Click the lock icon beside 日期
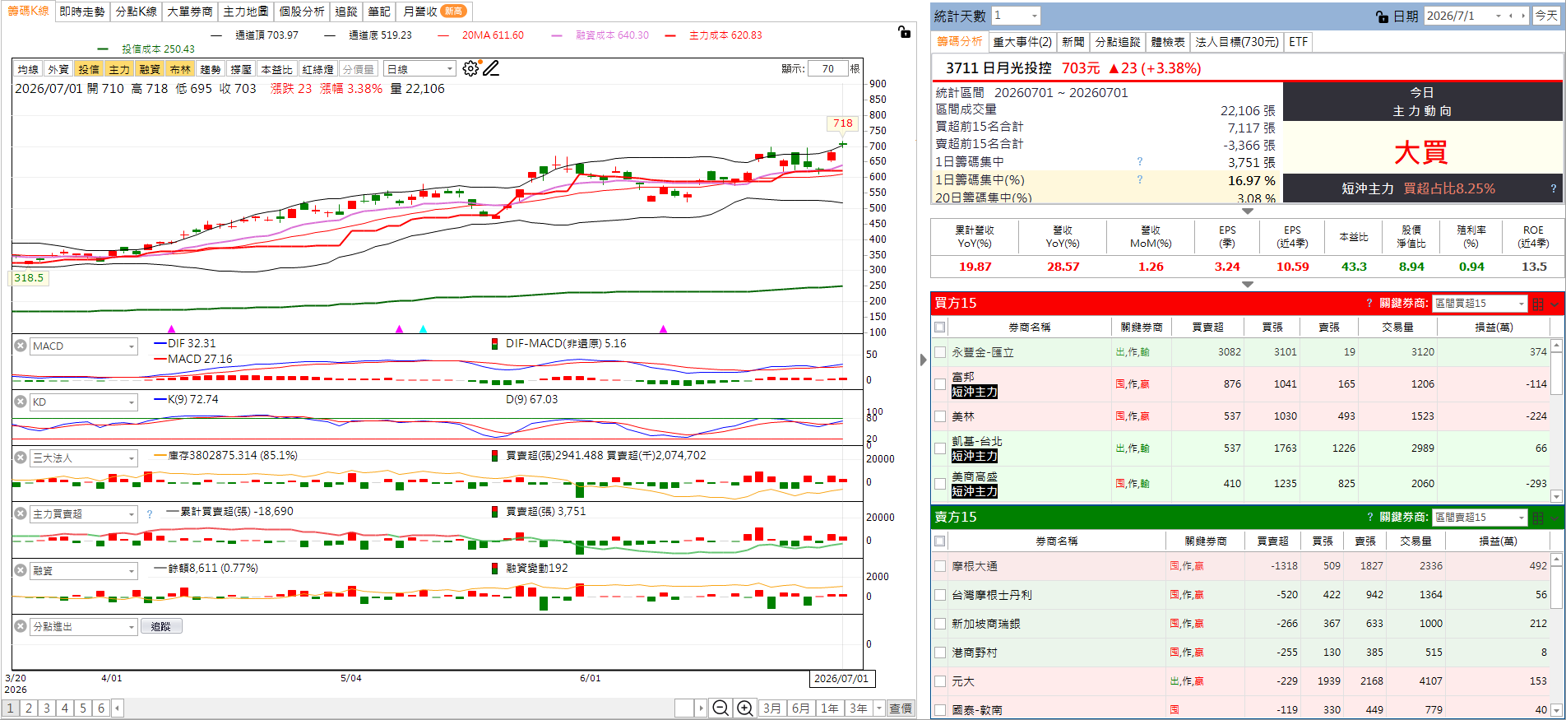This screenshot has height=720, width=1566. (1382, 16)
